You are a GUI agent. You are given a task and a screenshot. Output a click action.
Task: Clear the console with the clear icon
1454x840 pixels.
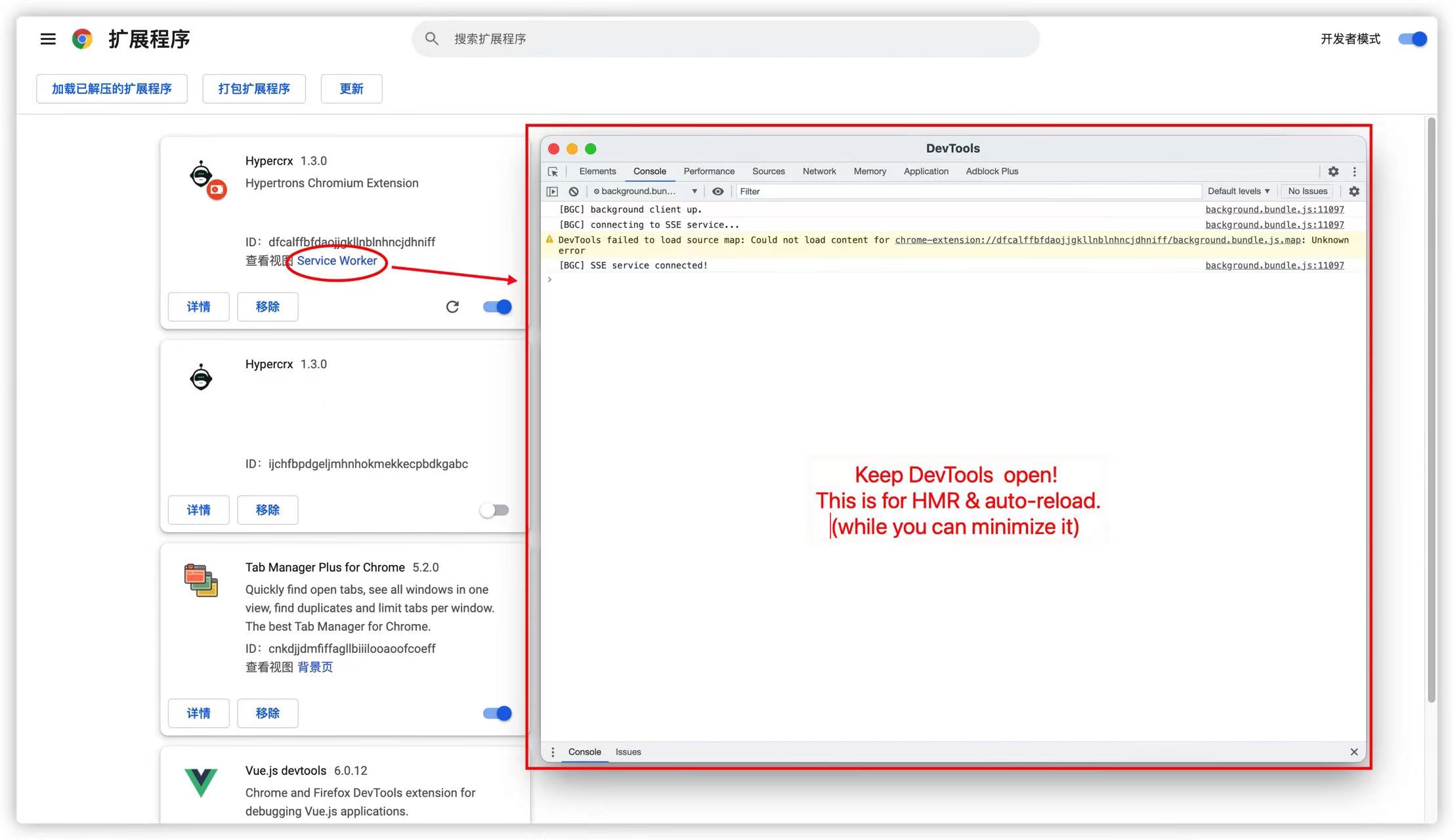(x=574, y=192)
